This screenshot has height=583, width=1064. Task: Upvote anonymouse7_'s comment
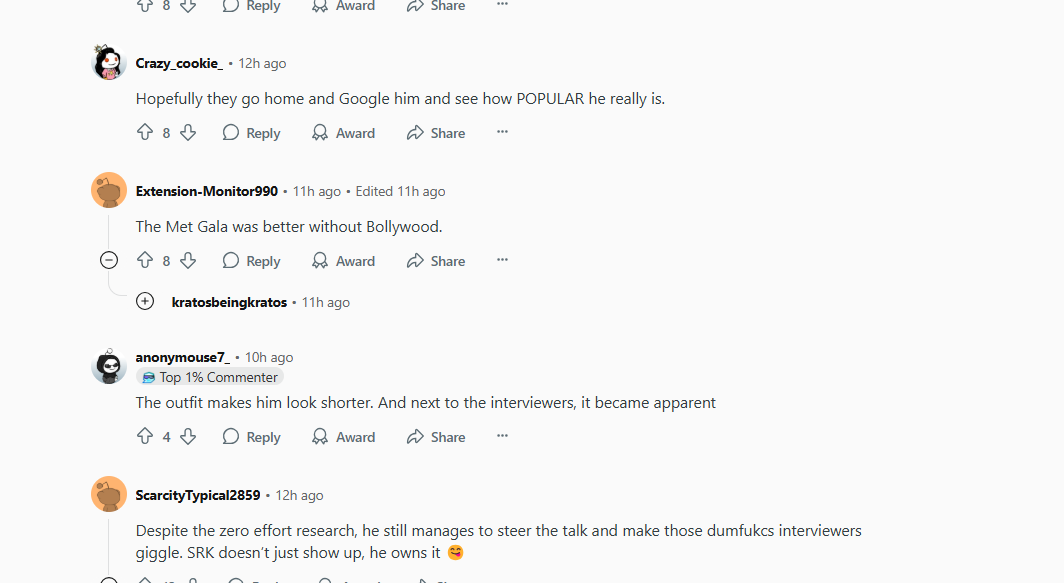[145, 437]
